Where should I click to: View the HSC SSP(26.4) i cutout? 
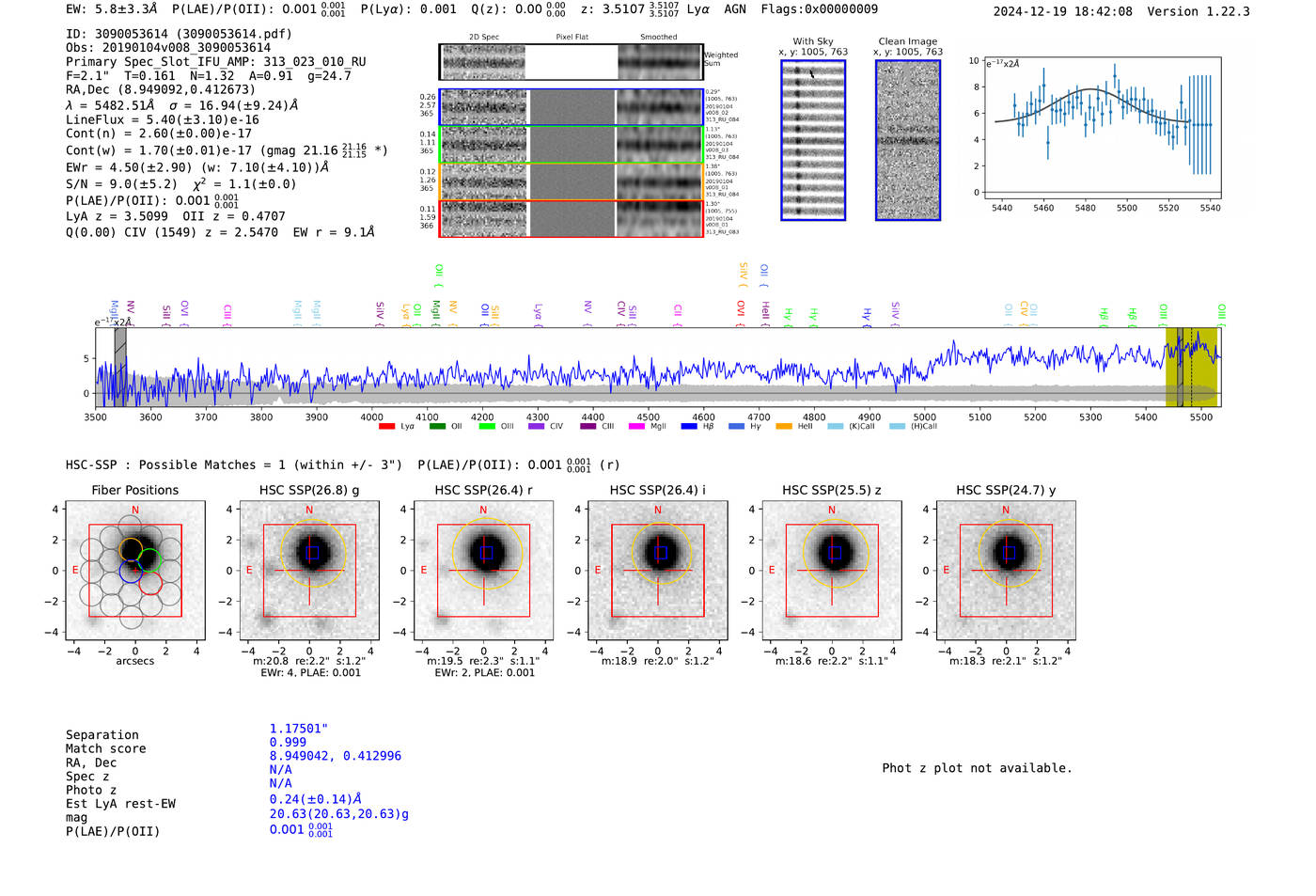click(658, 571)
